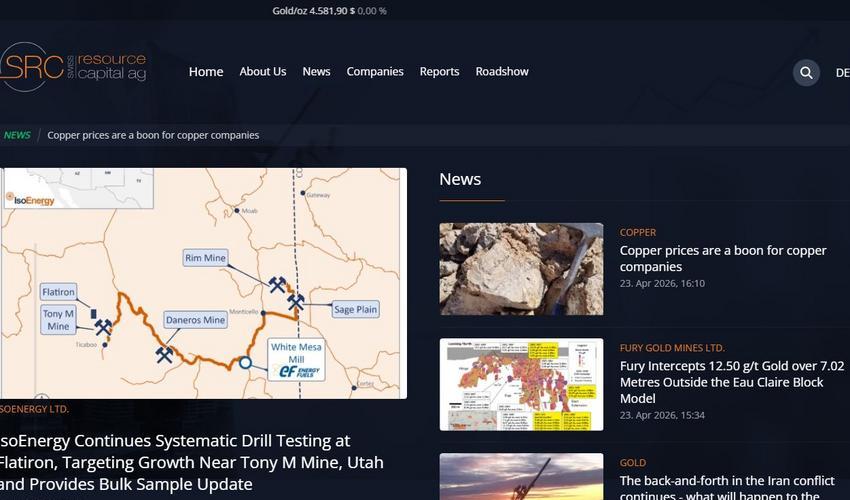This screenshot has width=850, height=500.
Task: Open the copper rock thumbnail
Action: point(521,269)
